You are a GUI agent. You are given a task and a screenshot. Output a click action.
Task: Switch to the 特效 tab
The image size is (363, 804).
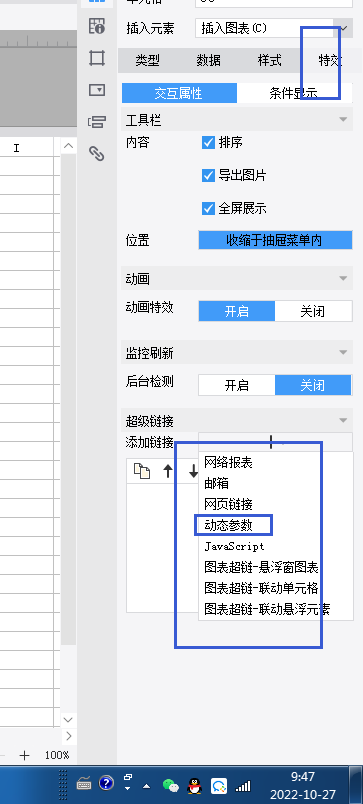(330, 61)
